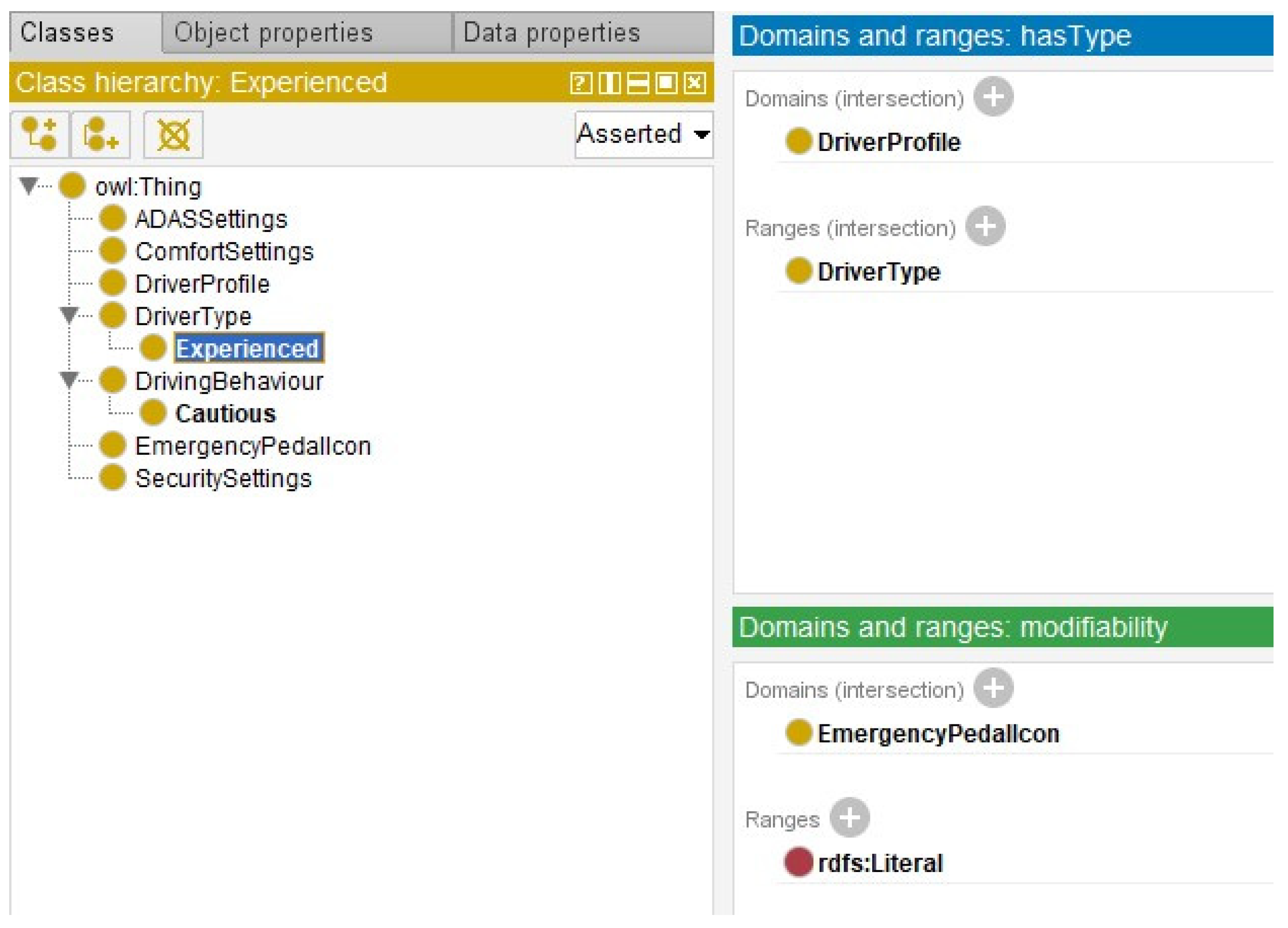Collapse the DriverType node
1288x928 pixels.
tap(69, 314)
